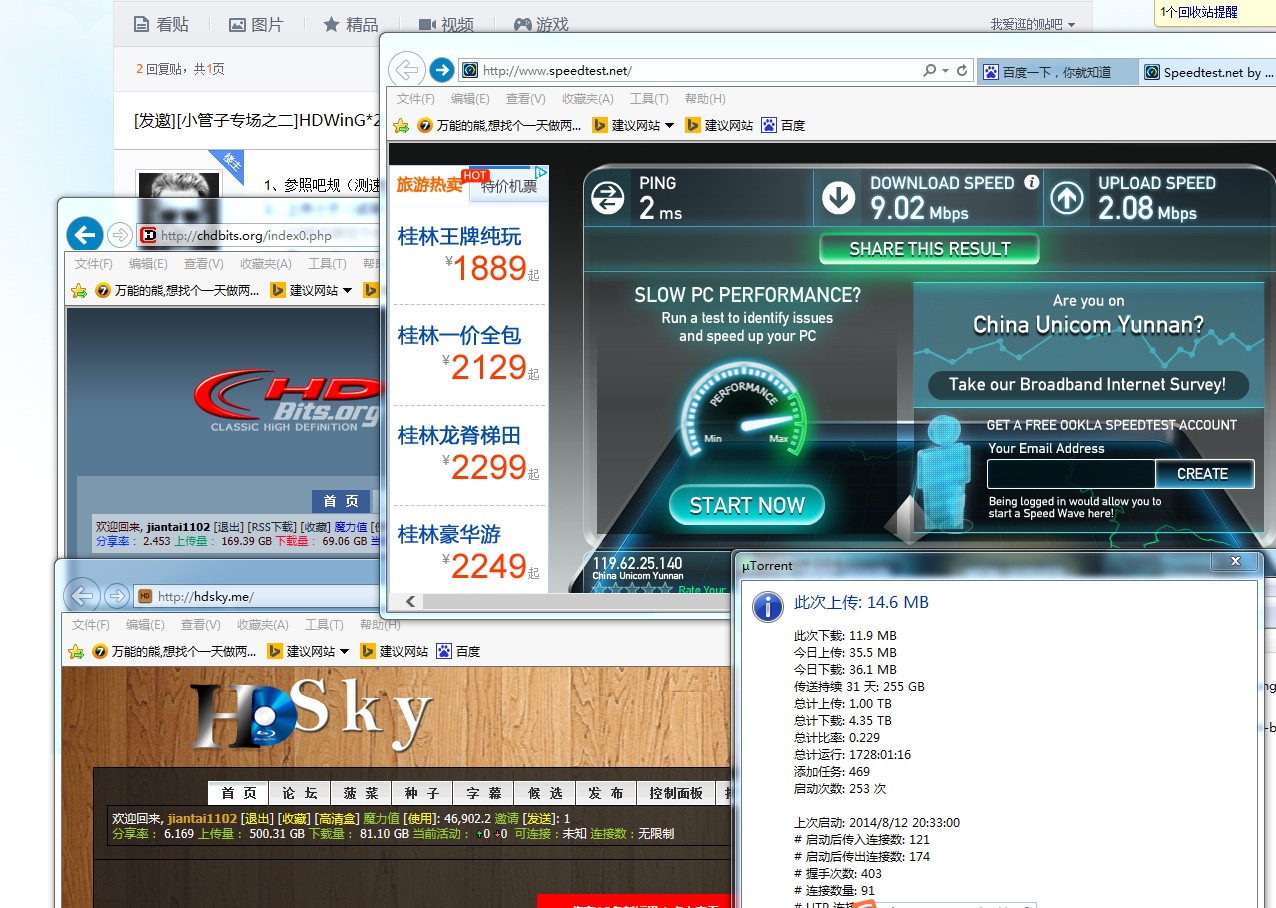Expand address bar dropdown in Speedtest window

[x=945, y=71]
